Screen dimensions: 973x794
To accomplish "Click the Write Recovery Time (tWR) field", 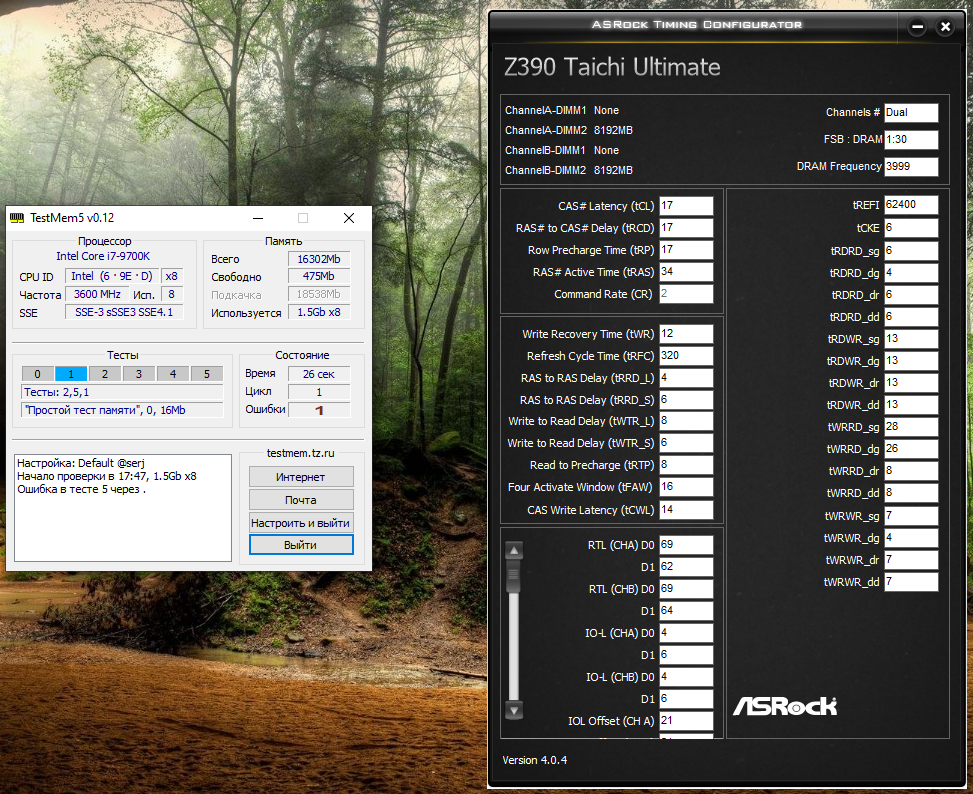I will pyautogui.click(x=686, y=334).
